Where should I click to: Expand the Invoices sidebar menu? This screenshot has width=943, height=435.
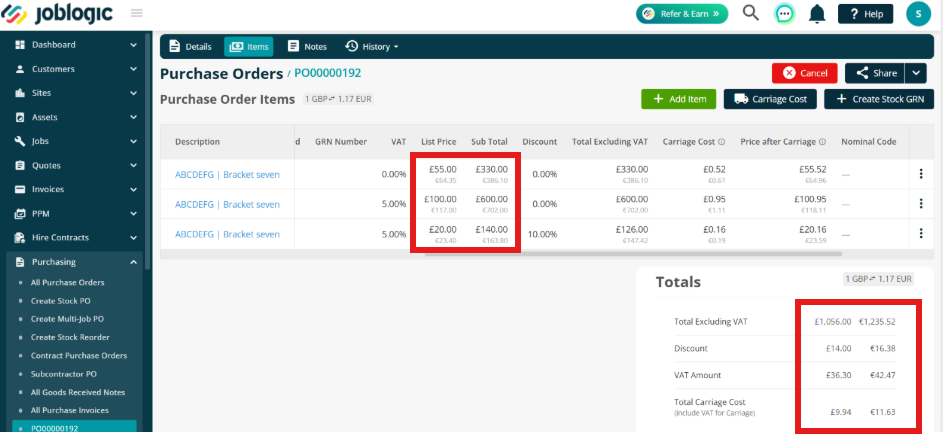76,190
